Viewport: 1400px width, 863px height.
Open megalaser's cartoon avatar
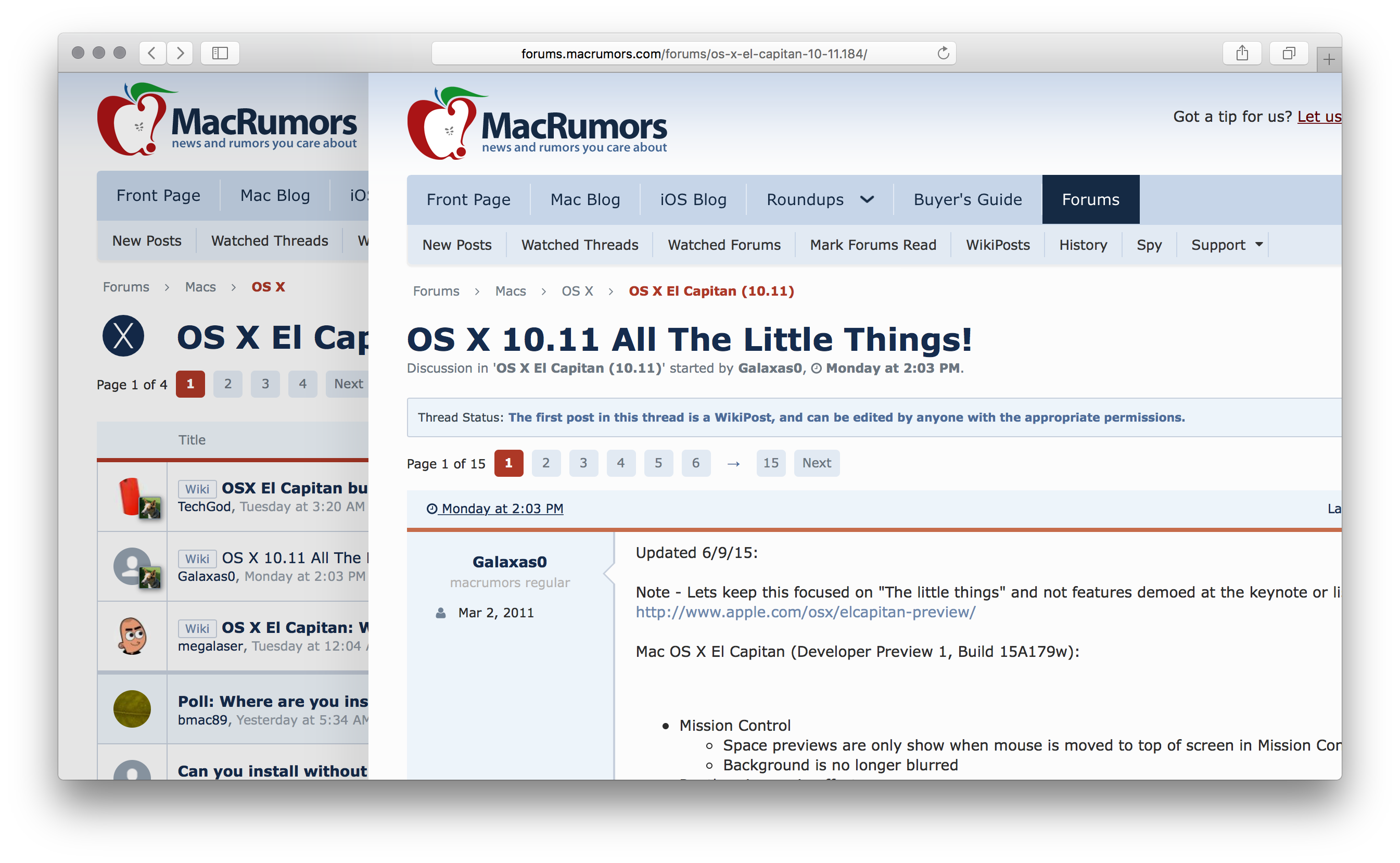coord(132,636)
